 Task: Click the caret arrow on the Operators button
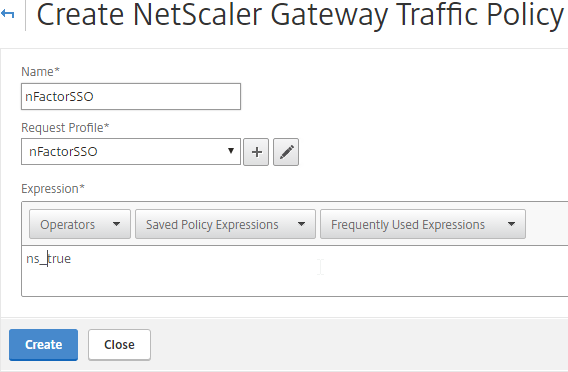coord(116,224)
